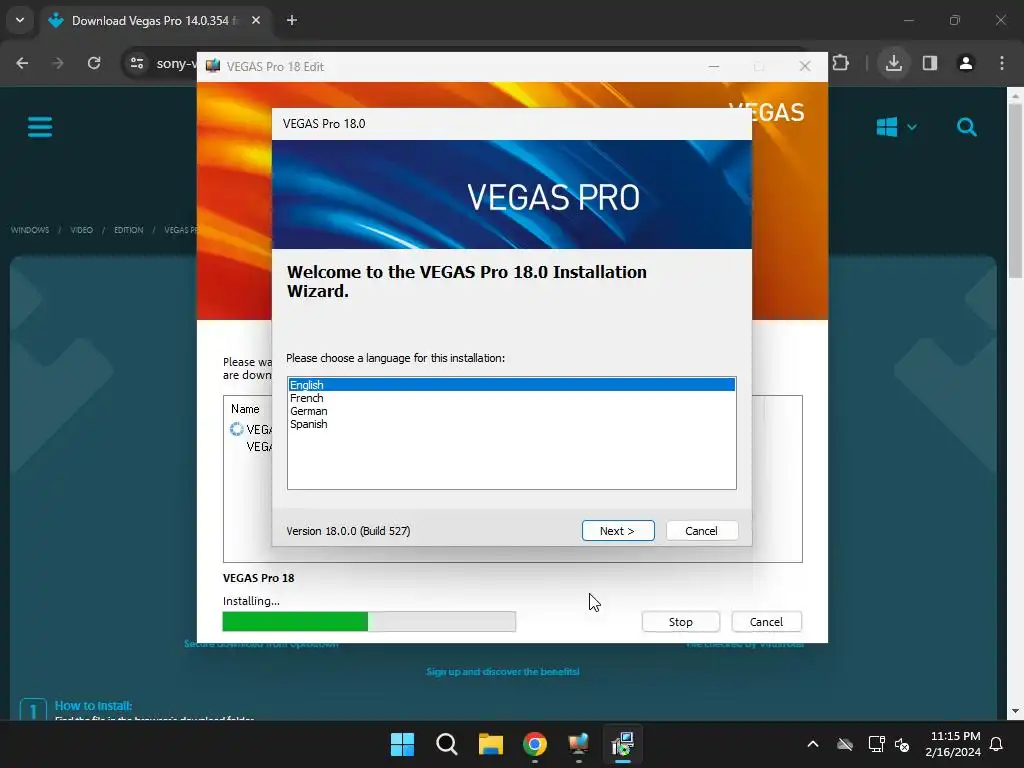Open the Windows platform selector dropdown
The height and width of the screenshot is (768, 1024).
[x=897, y=127]
